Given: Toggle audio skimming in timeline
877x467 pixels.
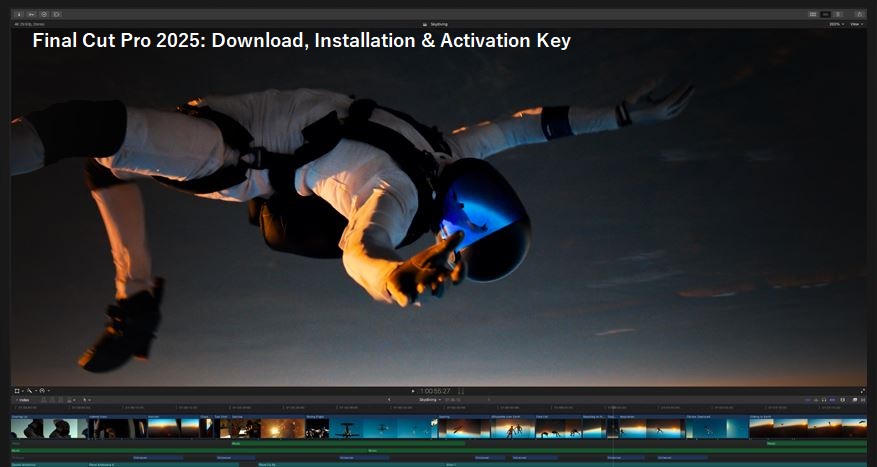Looking at the screenshot, I should coord(815,400).
